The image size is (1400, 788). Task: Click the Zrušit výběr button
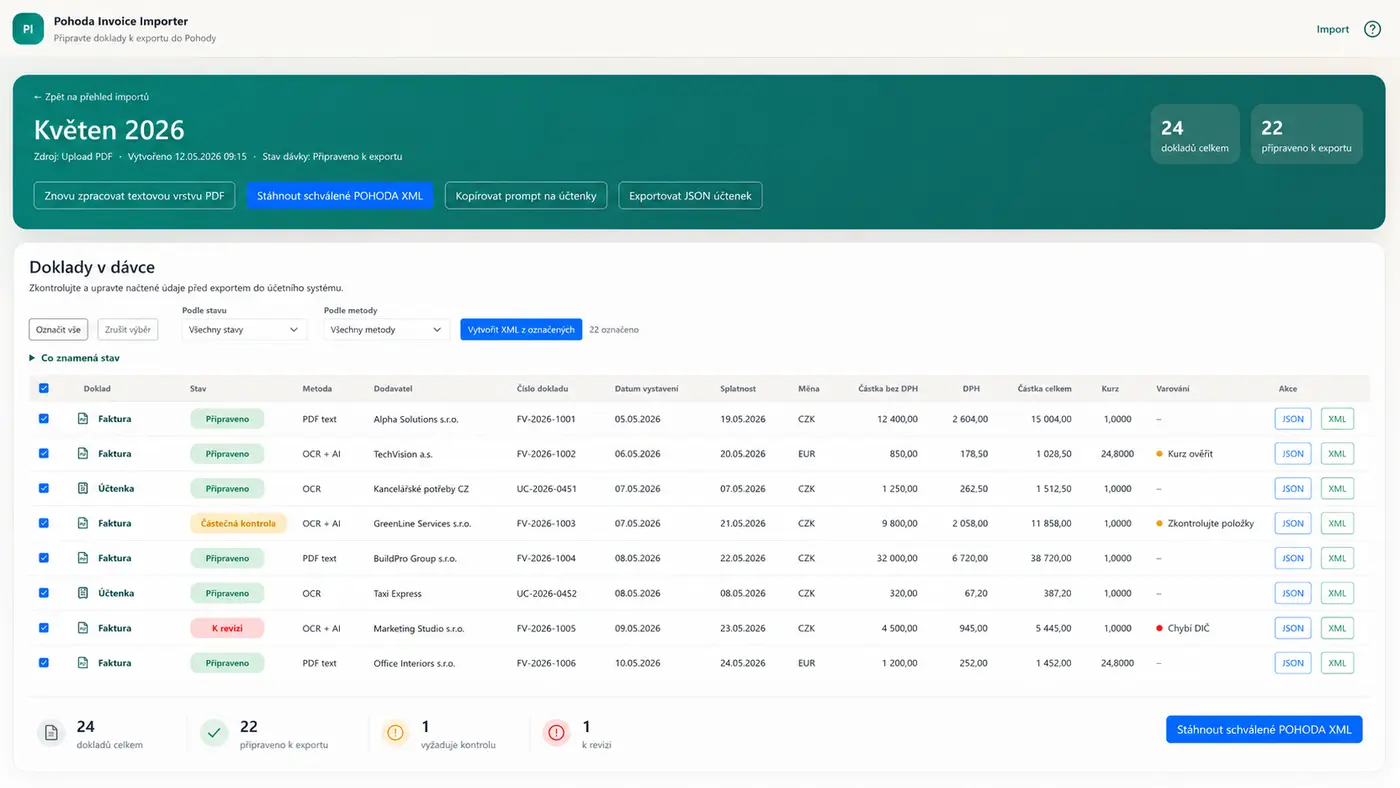[x=127, y=329]
